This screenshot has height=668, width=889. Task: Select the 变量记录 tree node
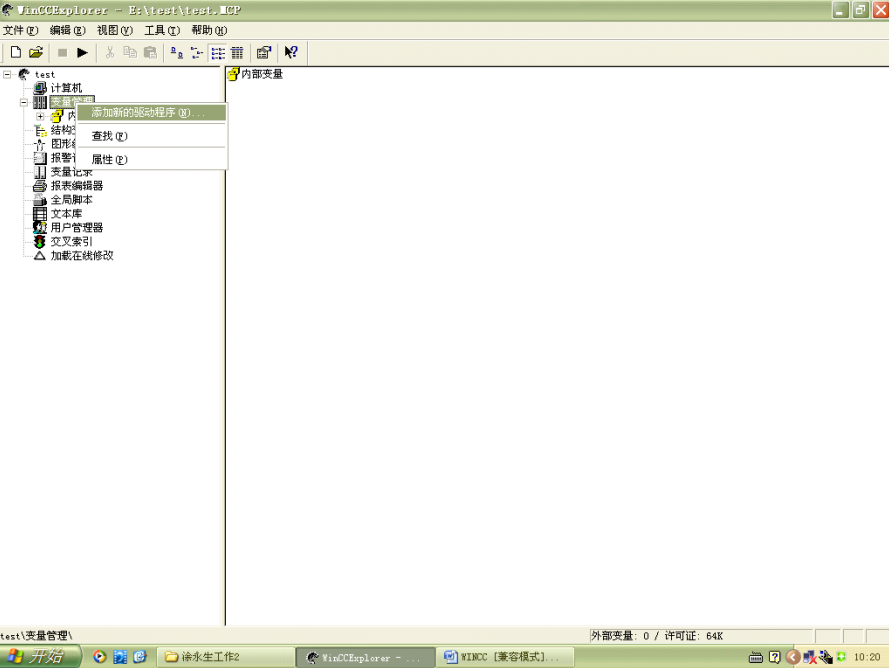pyautogui.click(x=71, y=172)
